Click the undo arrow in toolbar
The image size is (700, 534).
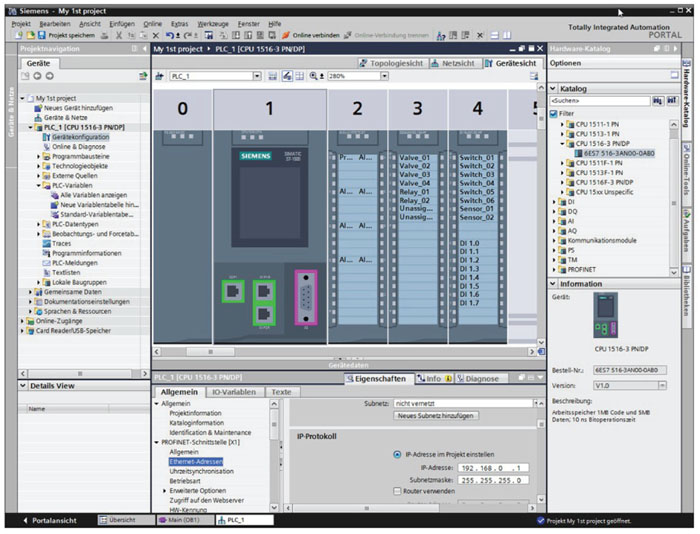(x=168, y=35)
